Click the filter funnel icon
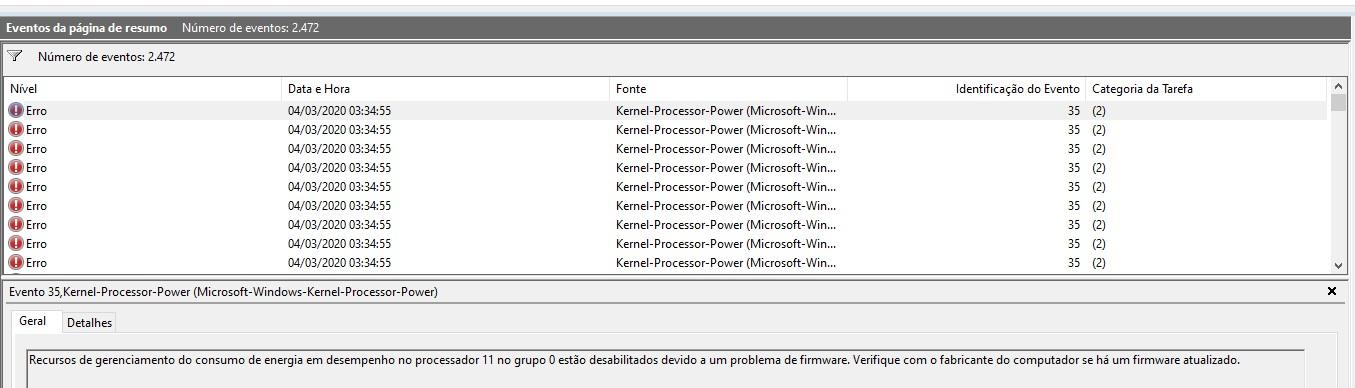This screenshot has height=388, width=1355. point(15,56)
